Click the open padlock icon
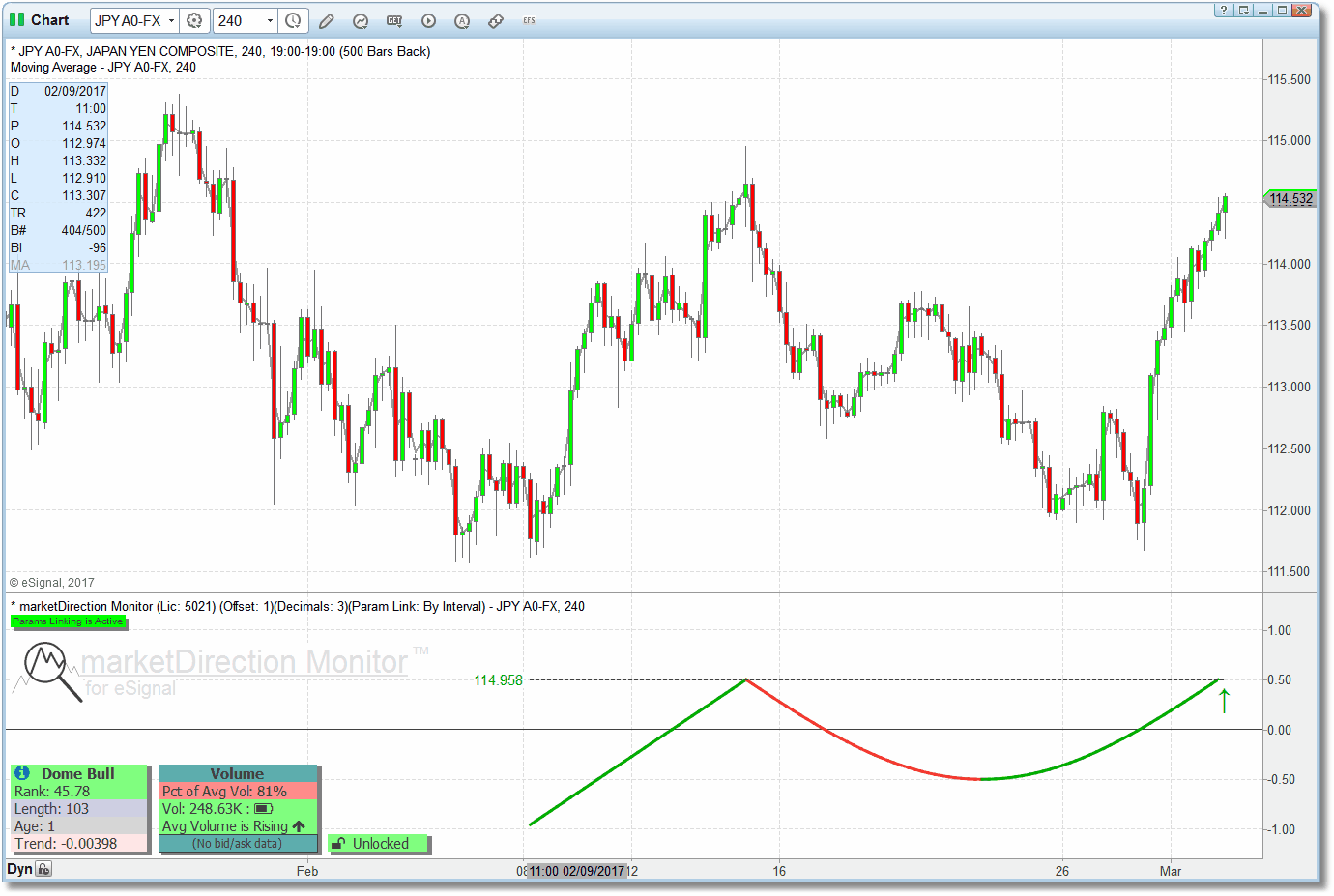 (x=338, y=844)
